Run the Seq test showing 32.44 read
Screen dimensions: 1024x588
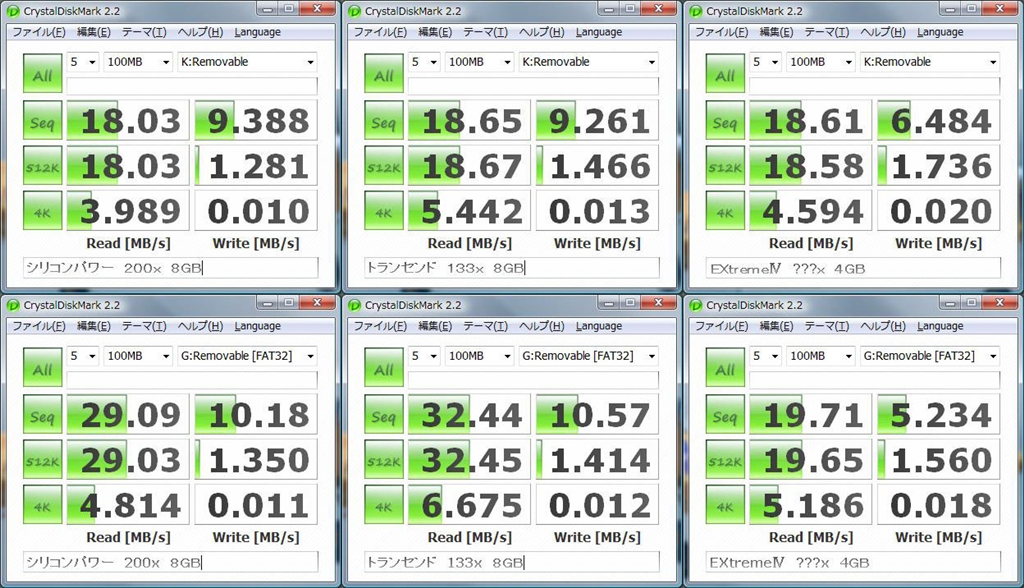click(384, 414)
